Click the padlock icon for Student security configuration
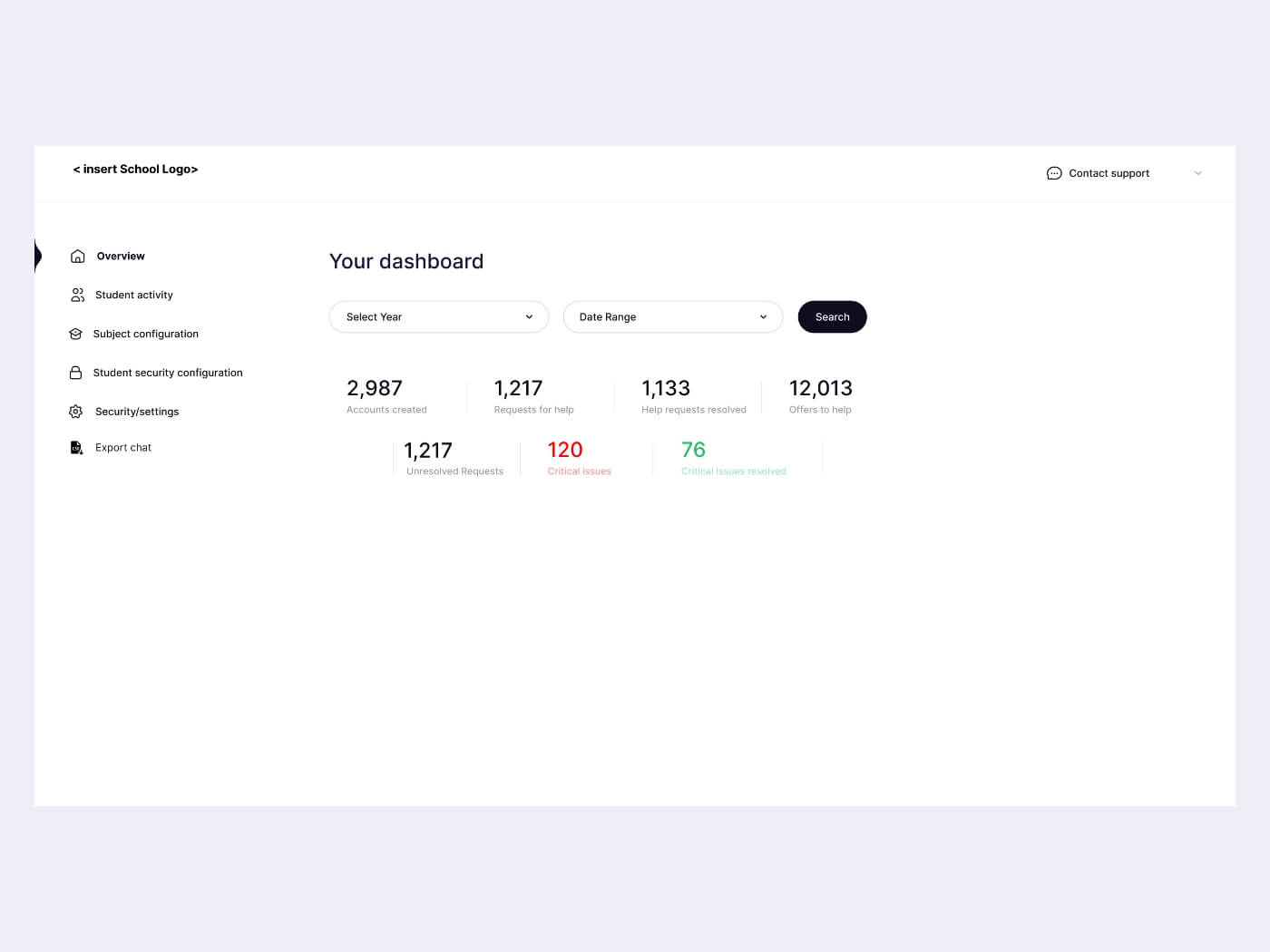The image size is (1270, 952). 75,372
